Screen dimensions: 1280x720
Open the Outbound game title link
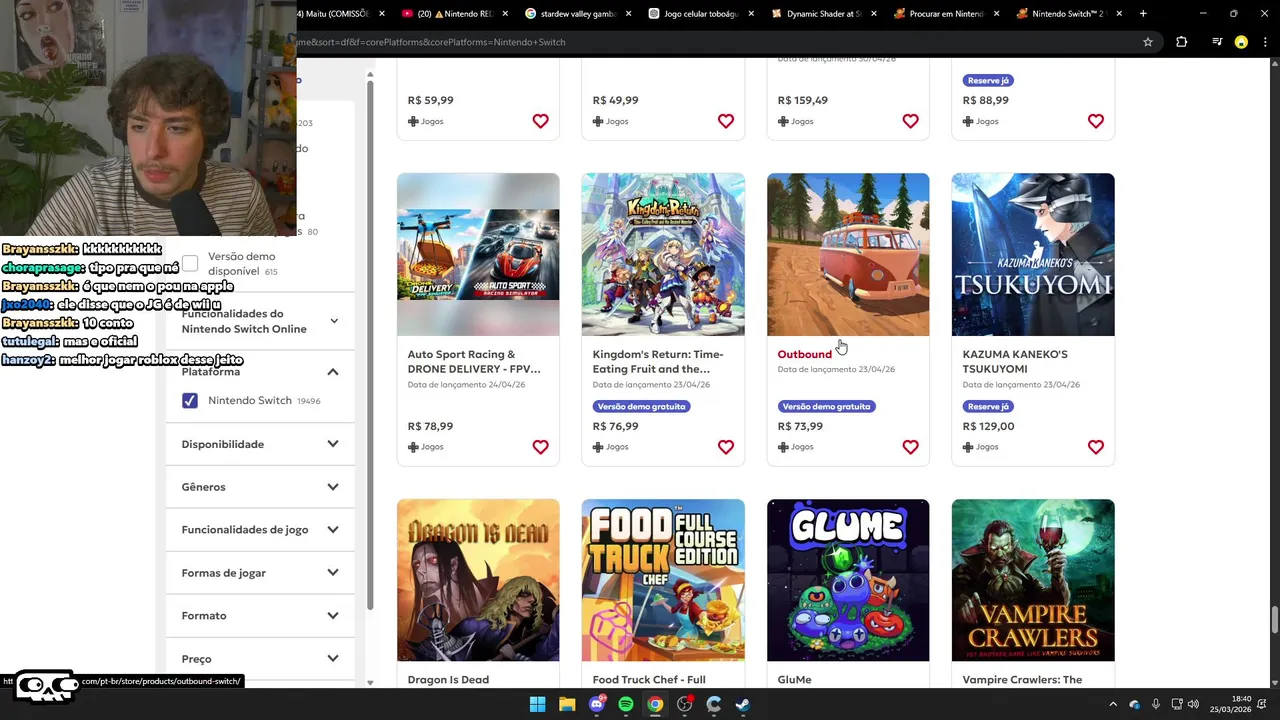click(x=804, y=354)
